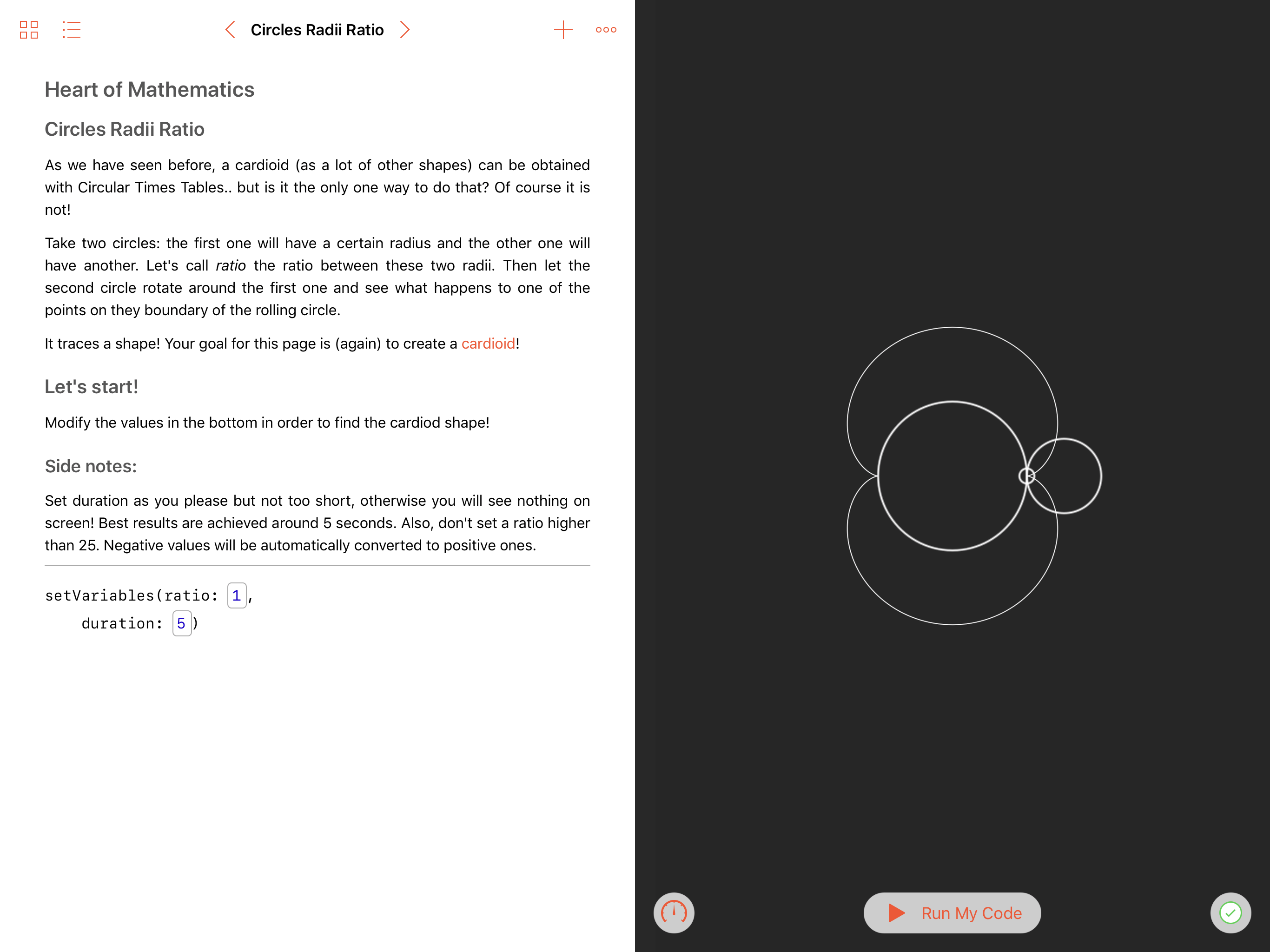This screenshot has height=952, width=1270.
Task: Tap the plus icon to add content
Action: pos(563,30)
